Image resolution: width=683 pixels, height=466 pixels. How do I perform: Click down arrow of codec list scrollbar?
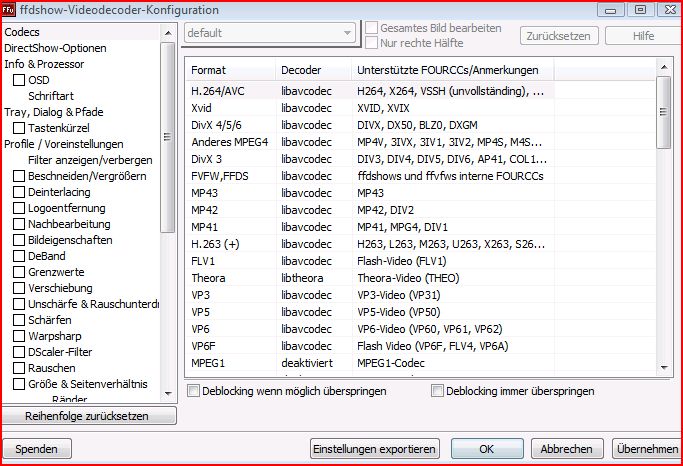coord(664,368)
